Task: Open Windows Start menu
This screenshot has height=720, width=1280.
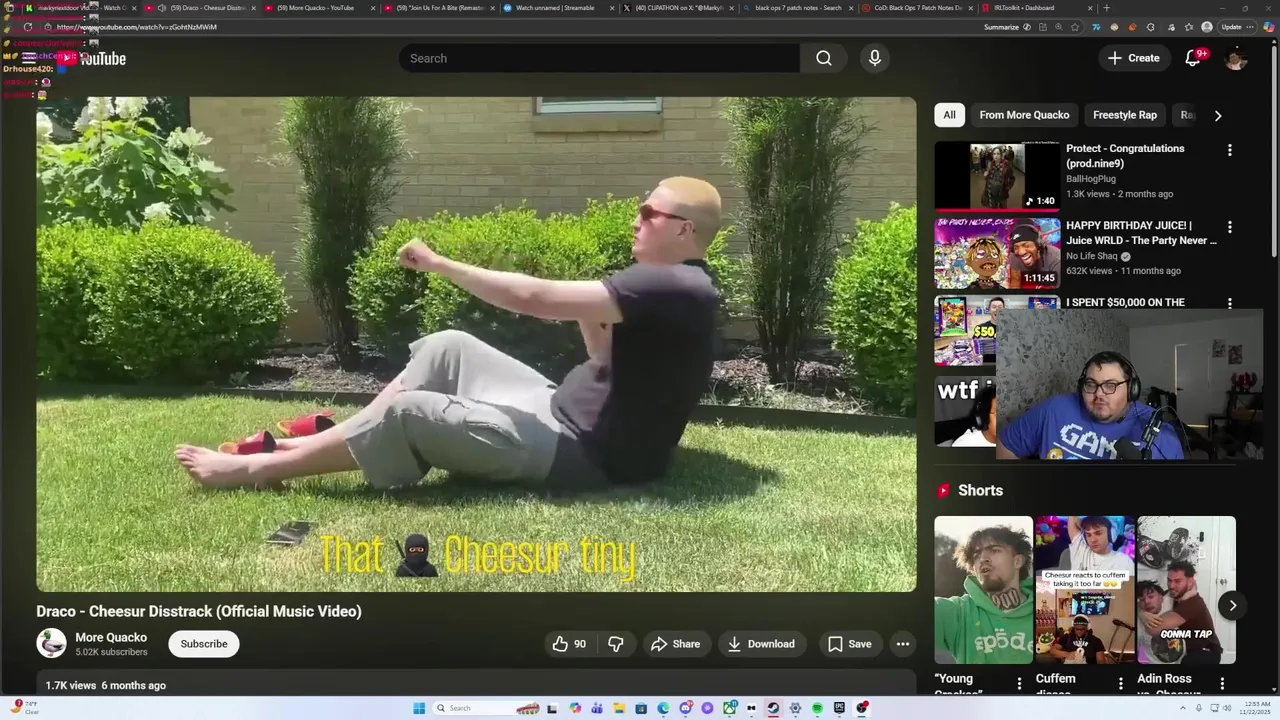Action: click(x=419, y=708)
